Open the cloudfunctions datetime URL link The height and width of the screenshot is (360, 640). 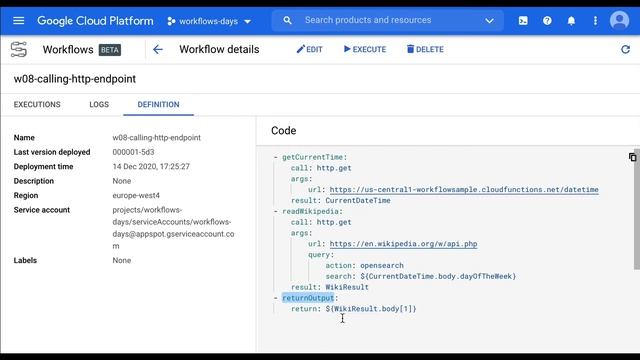click(x=464, y=189)
